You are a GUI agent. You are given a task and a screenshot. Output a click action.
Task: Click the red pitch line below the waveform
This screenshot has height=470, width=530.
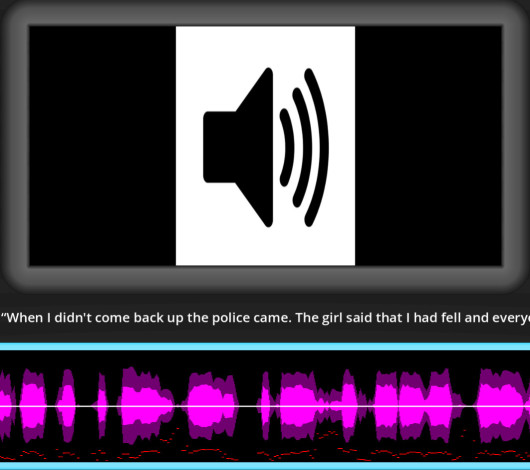(203, 450)
